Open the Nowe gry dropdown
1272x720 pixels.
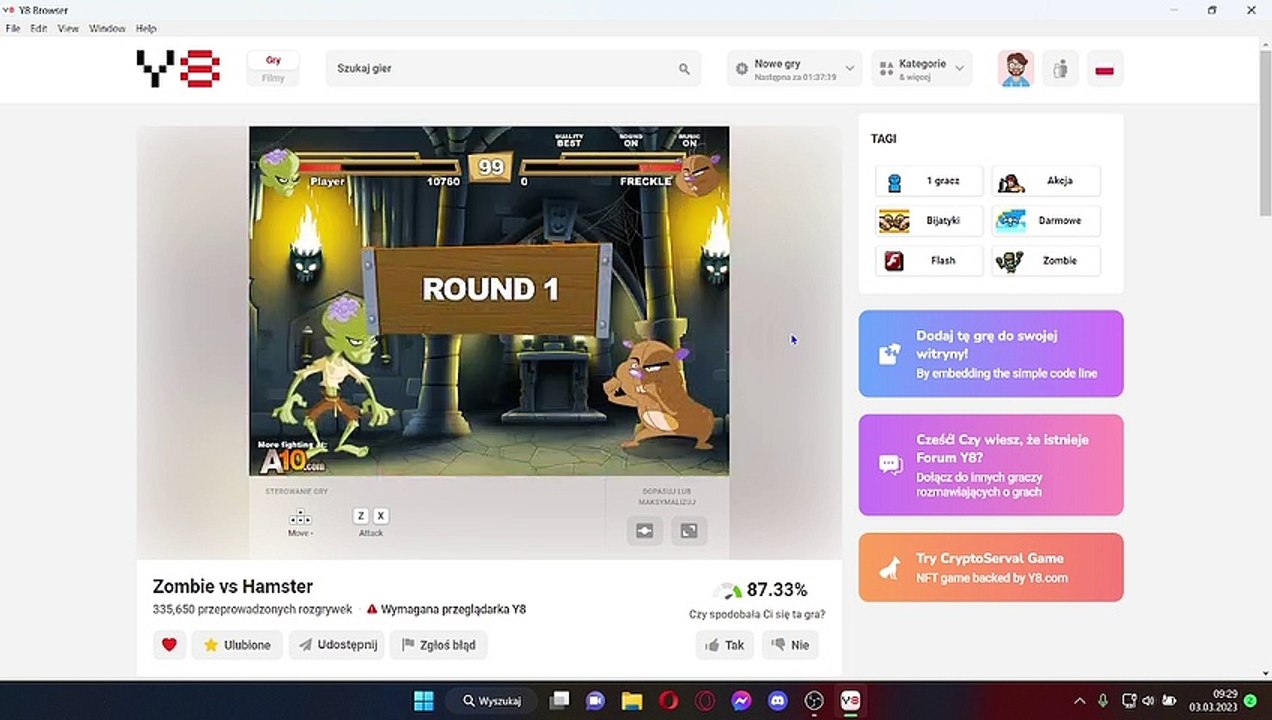(x=794, y=69)
